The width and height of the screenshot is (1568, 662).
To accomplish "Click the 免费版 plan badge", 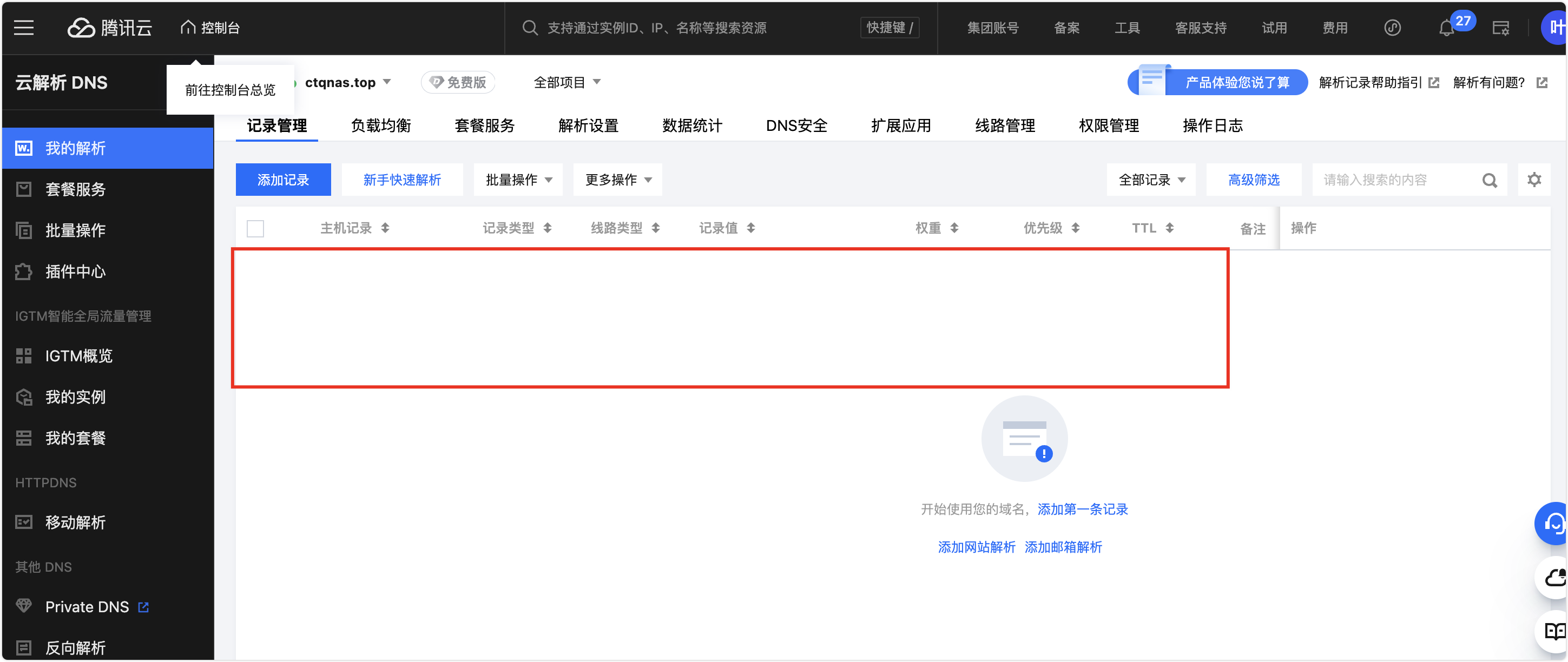I will pyautogui.click(x=458, y=82).
